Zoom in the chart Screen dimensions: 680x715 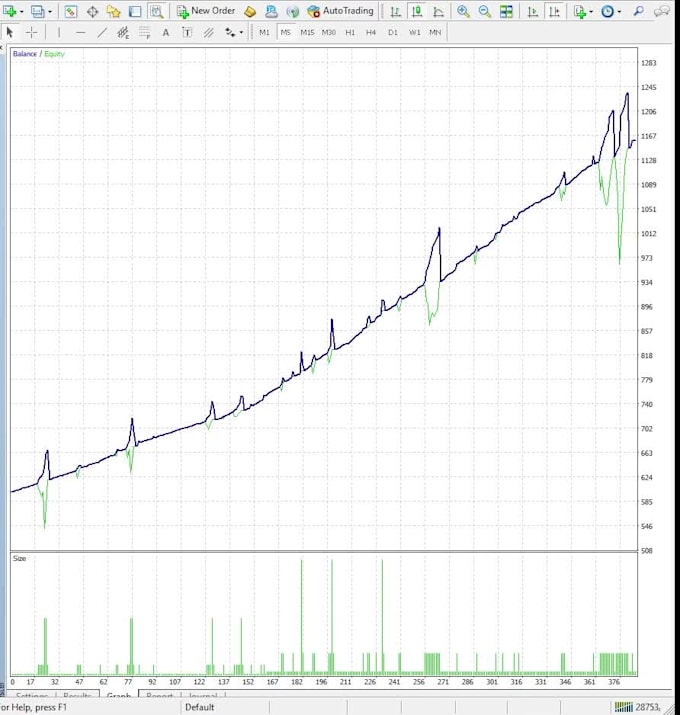(x=463, y=11)
